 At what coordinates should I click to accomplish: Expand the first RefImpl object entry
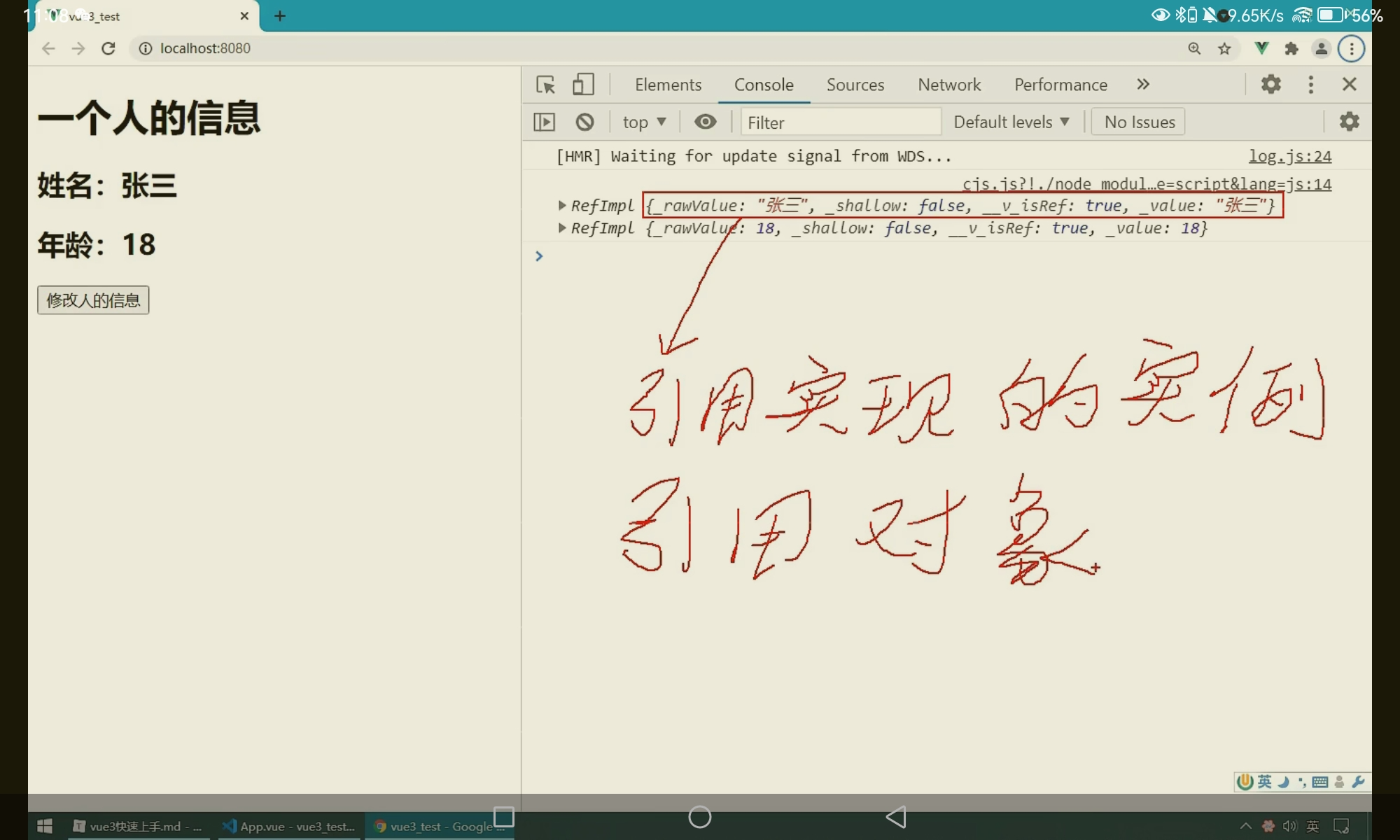(561, 205)
